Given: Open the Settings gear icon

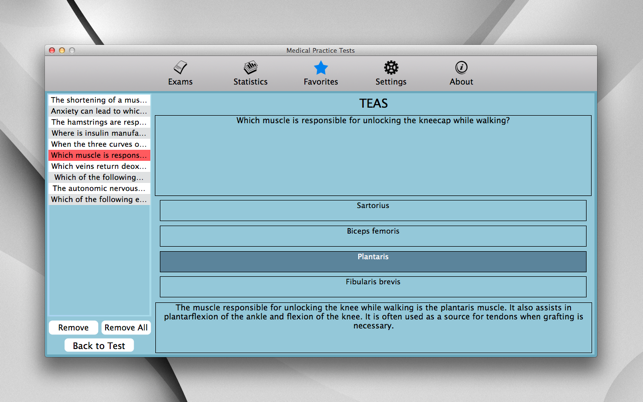Looking at the screenshot, I should [x=391, y=67].
